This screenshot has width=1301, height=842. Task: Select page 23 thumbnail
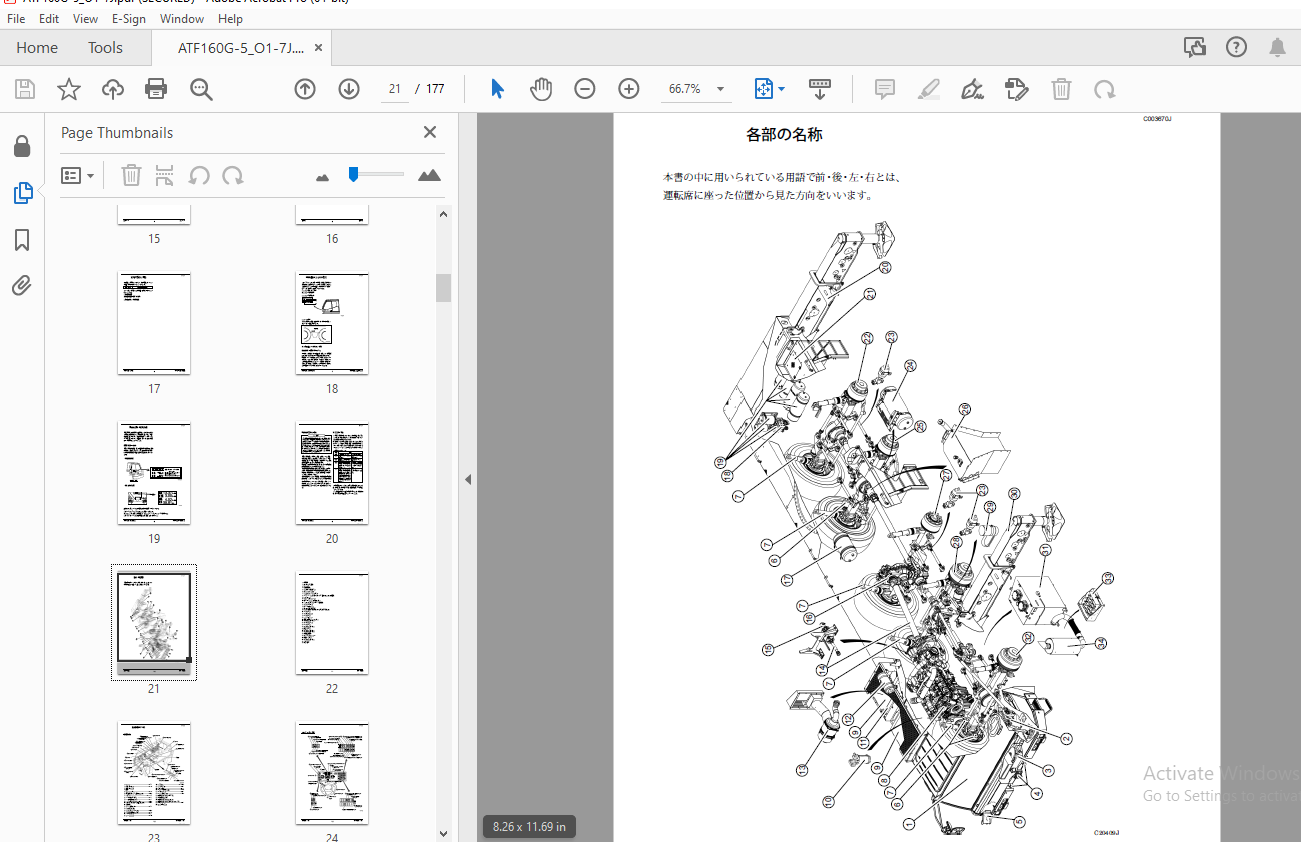click(154, 774)
